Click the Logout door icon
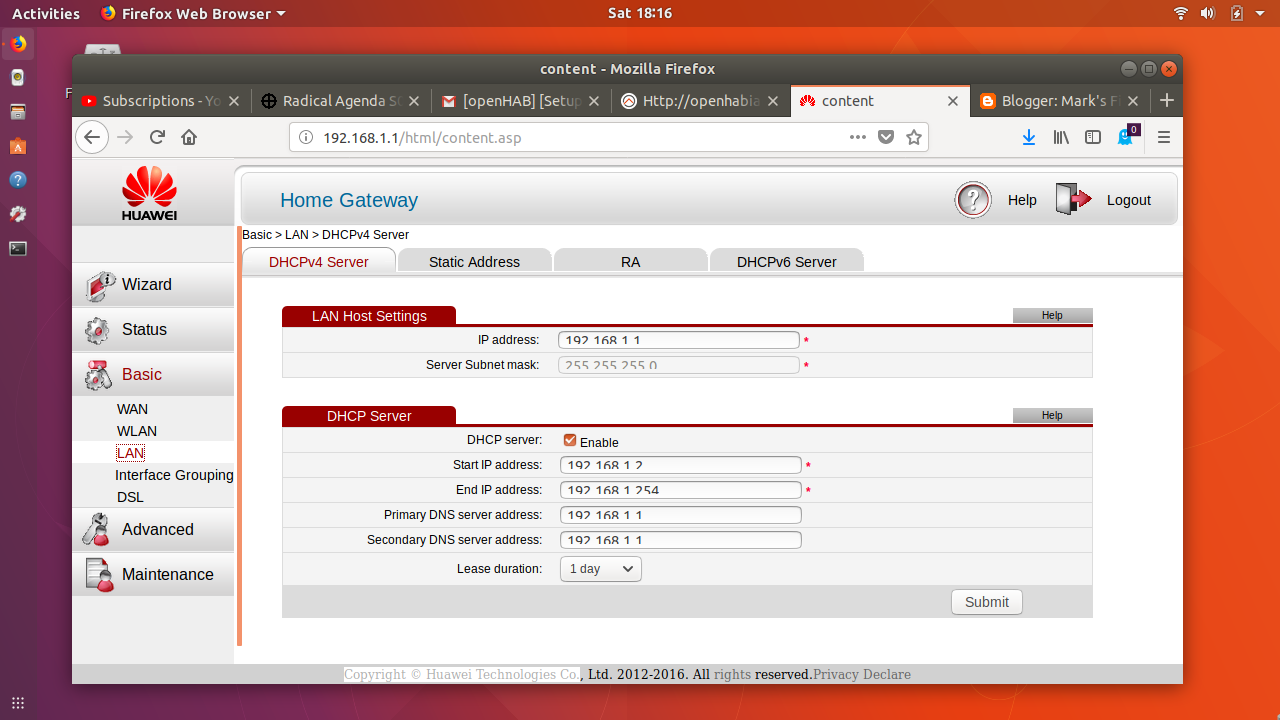This screenshot has height=720, width=1280. click(1073, 200)
